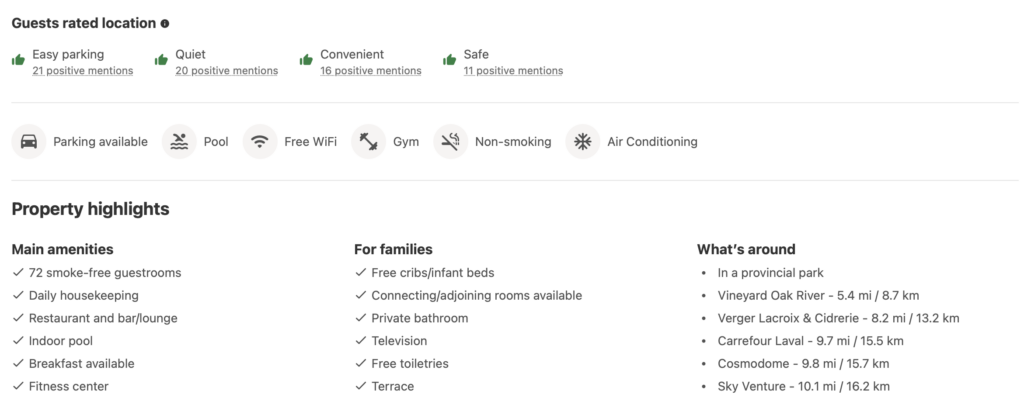The image size is (1024, 408).
Task: Click the Property highlights heading
Action: coord(90,209)
